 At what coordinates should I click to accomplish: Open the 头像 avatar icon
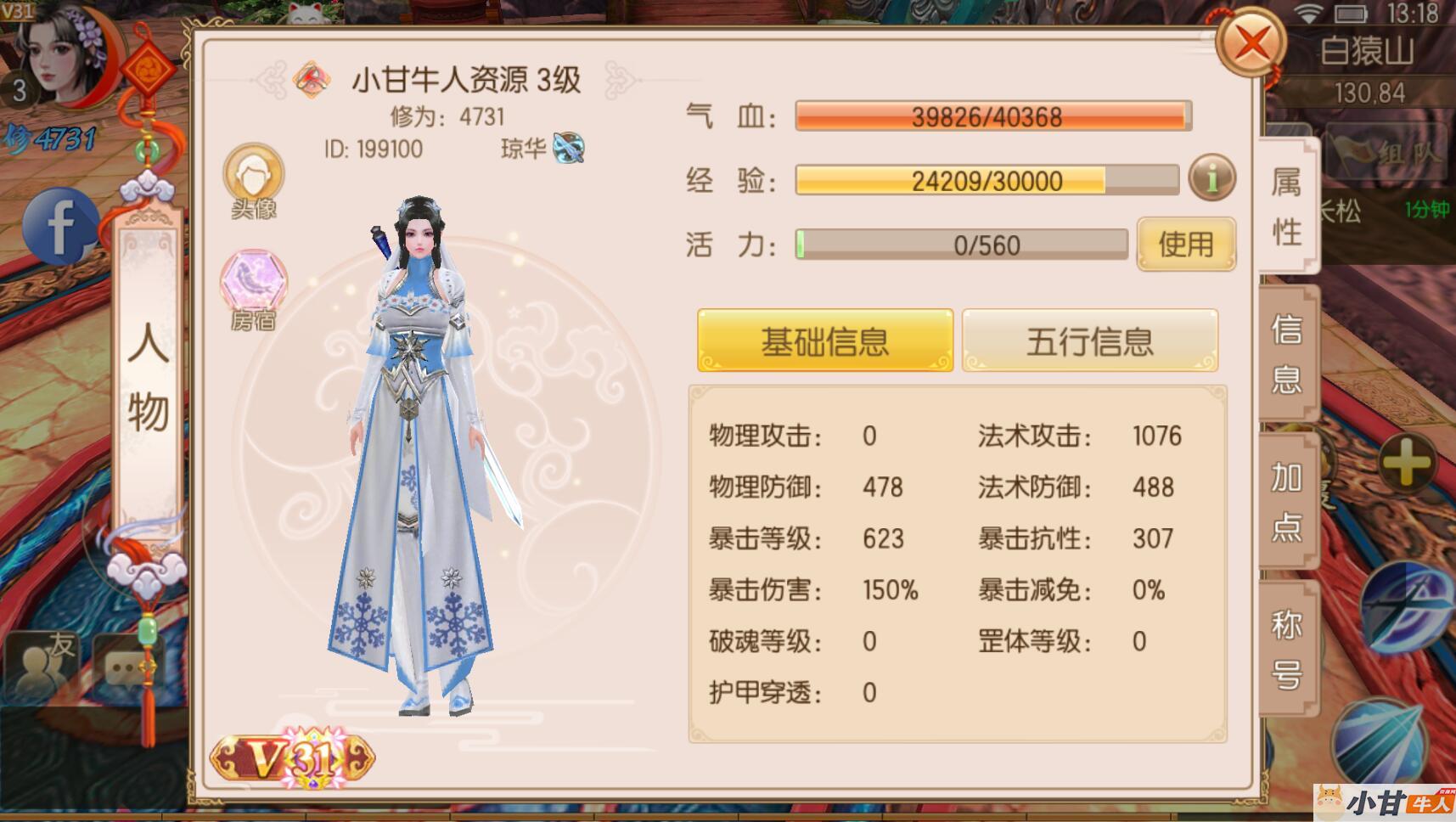253,181
